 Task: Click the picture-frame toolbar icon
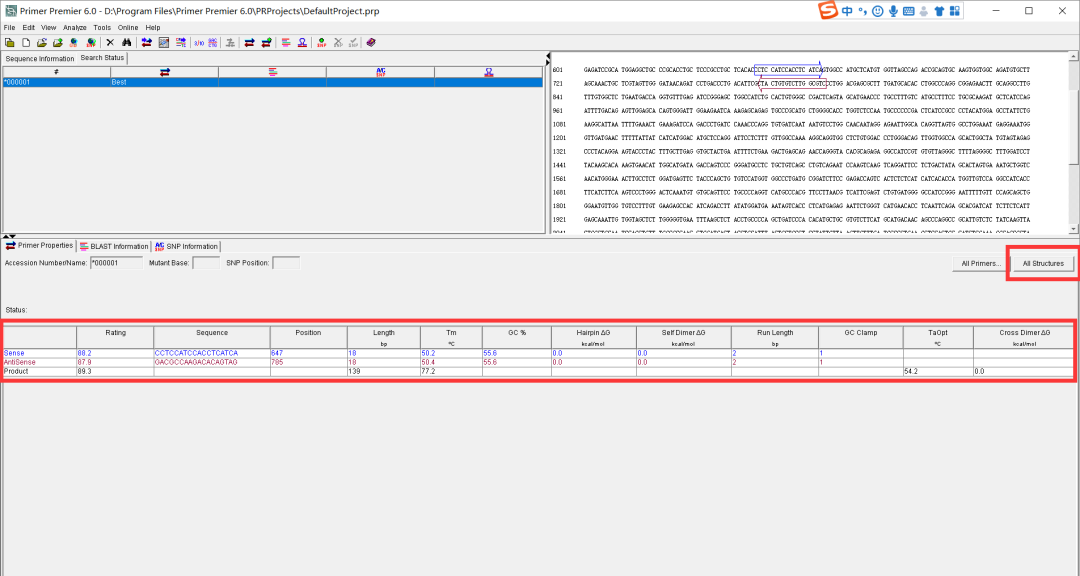pos(164,43)
